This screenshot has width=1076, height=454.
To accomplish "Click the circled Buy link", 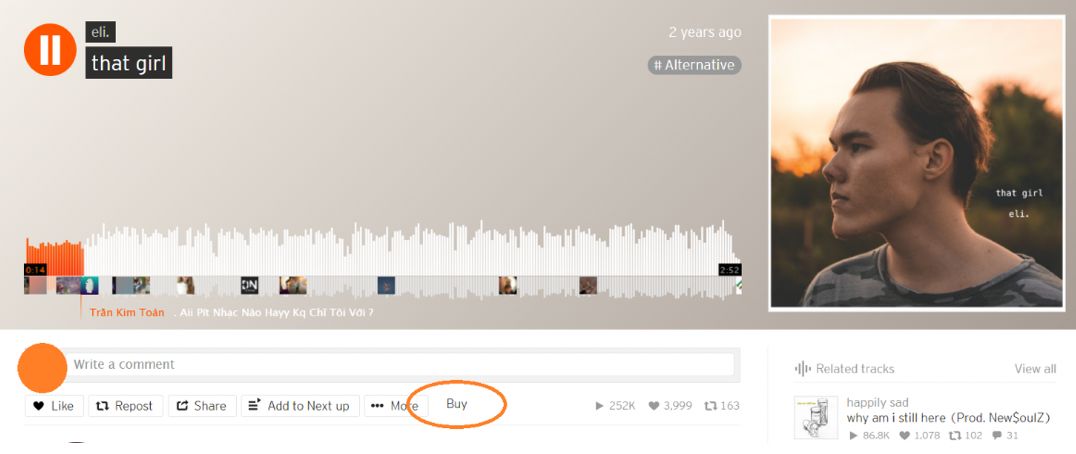I will pyautogui.click(x=456, y=404).
